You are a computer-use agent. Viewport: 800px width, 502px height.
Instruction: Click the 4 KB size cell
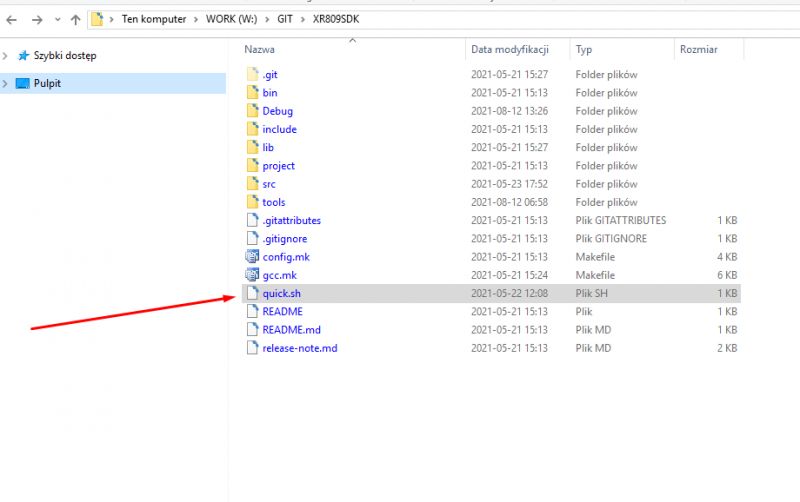[727, 257]
